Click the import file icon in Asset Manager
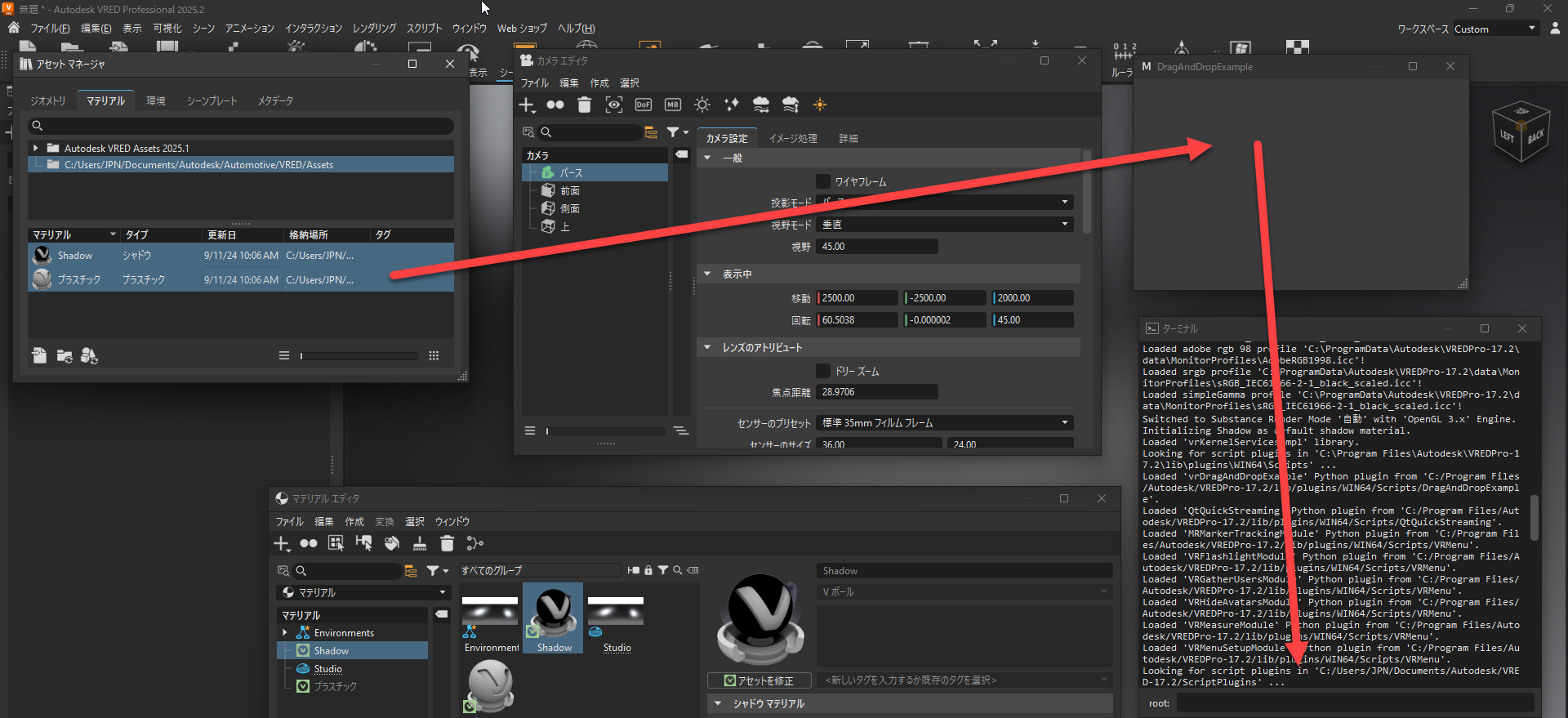Screen dimensions: 1568x718 click(39, 355)
